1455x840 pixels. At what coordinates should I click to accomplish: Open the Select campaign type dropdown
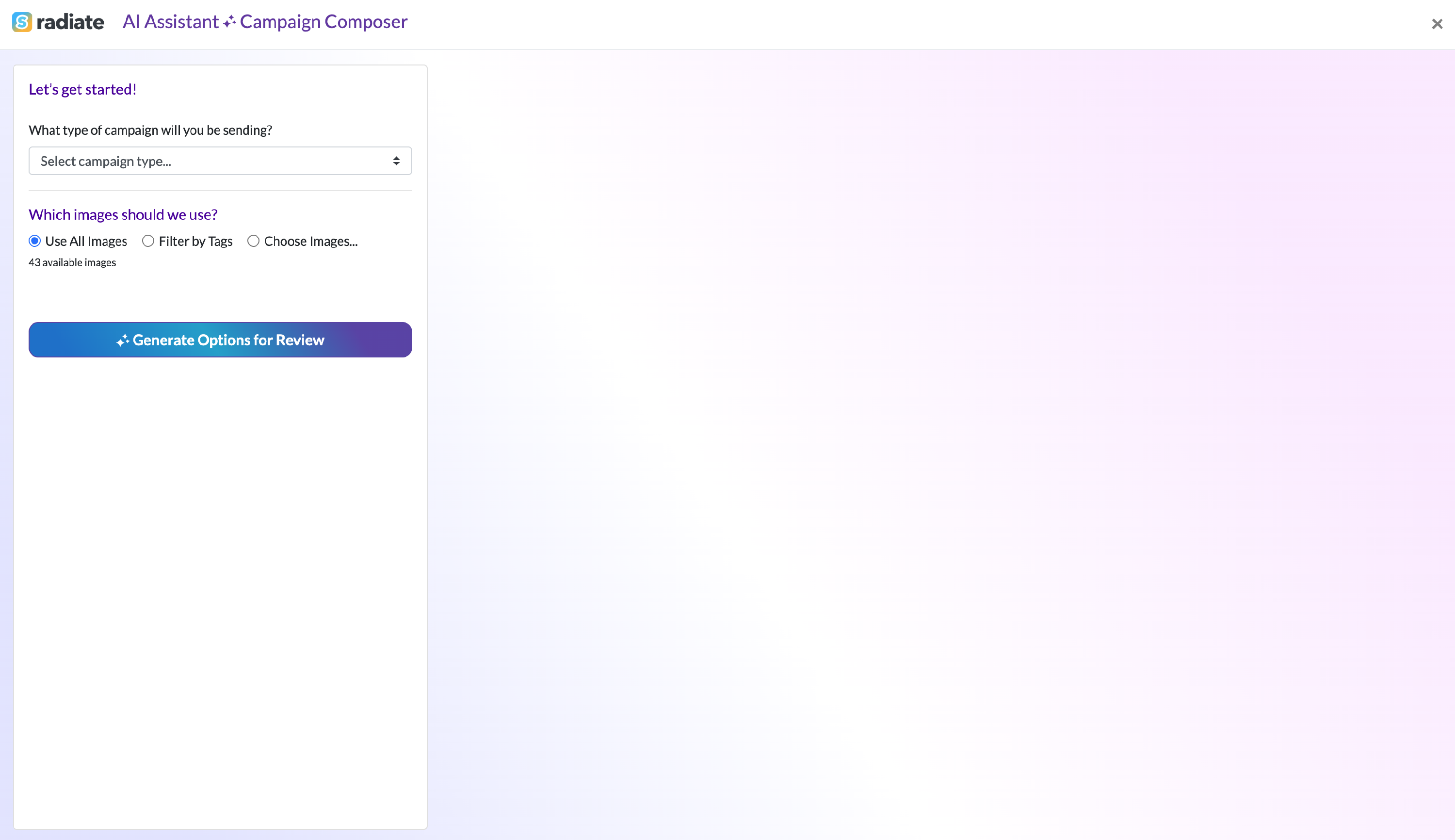click(x=220, y=161)
